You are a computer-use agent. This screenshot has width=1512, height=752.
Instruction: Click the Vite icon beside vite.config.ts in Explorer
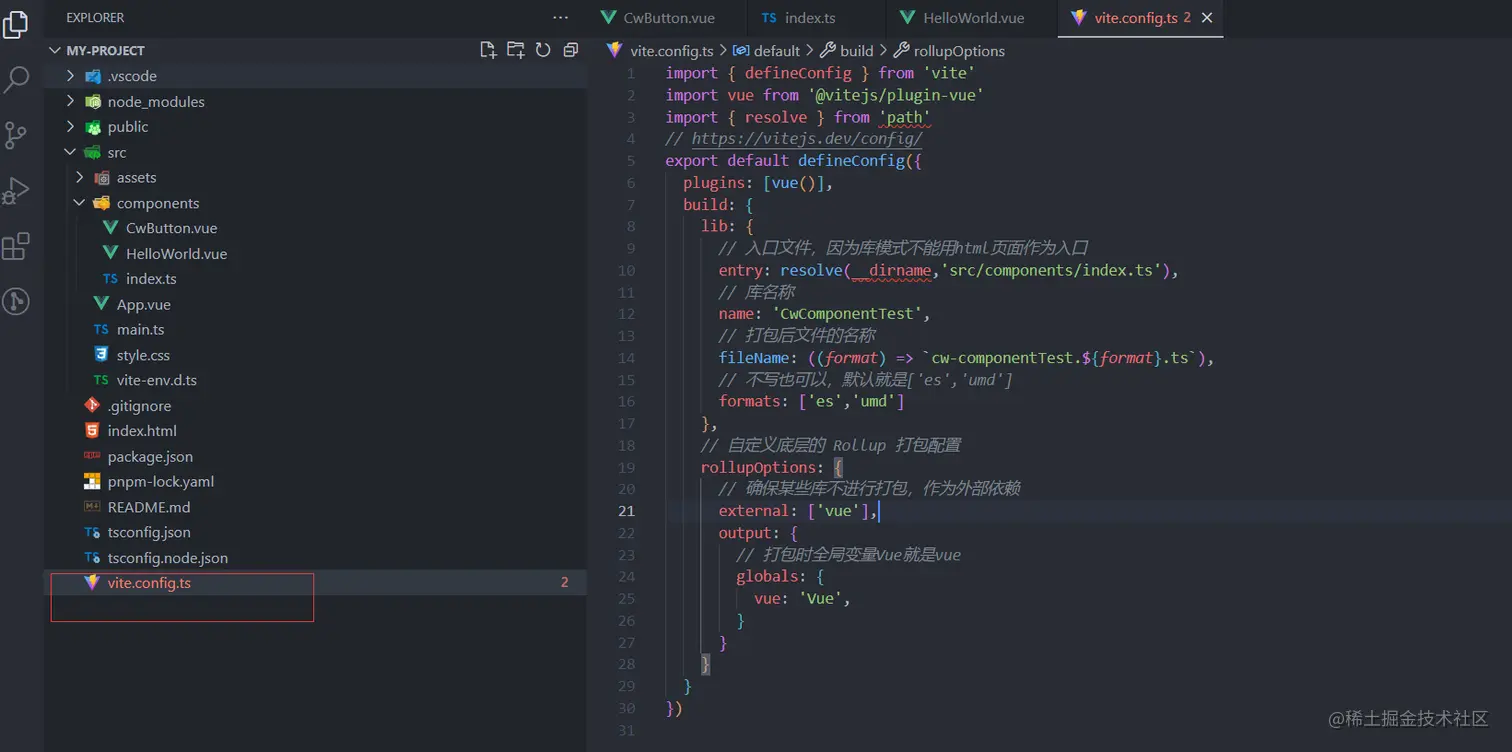[x=92, y=583]
